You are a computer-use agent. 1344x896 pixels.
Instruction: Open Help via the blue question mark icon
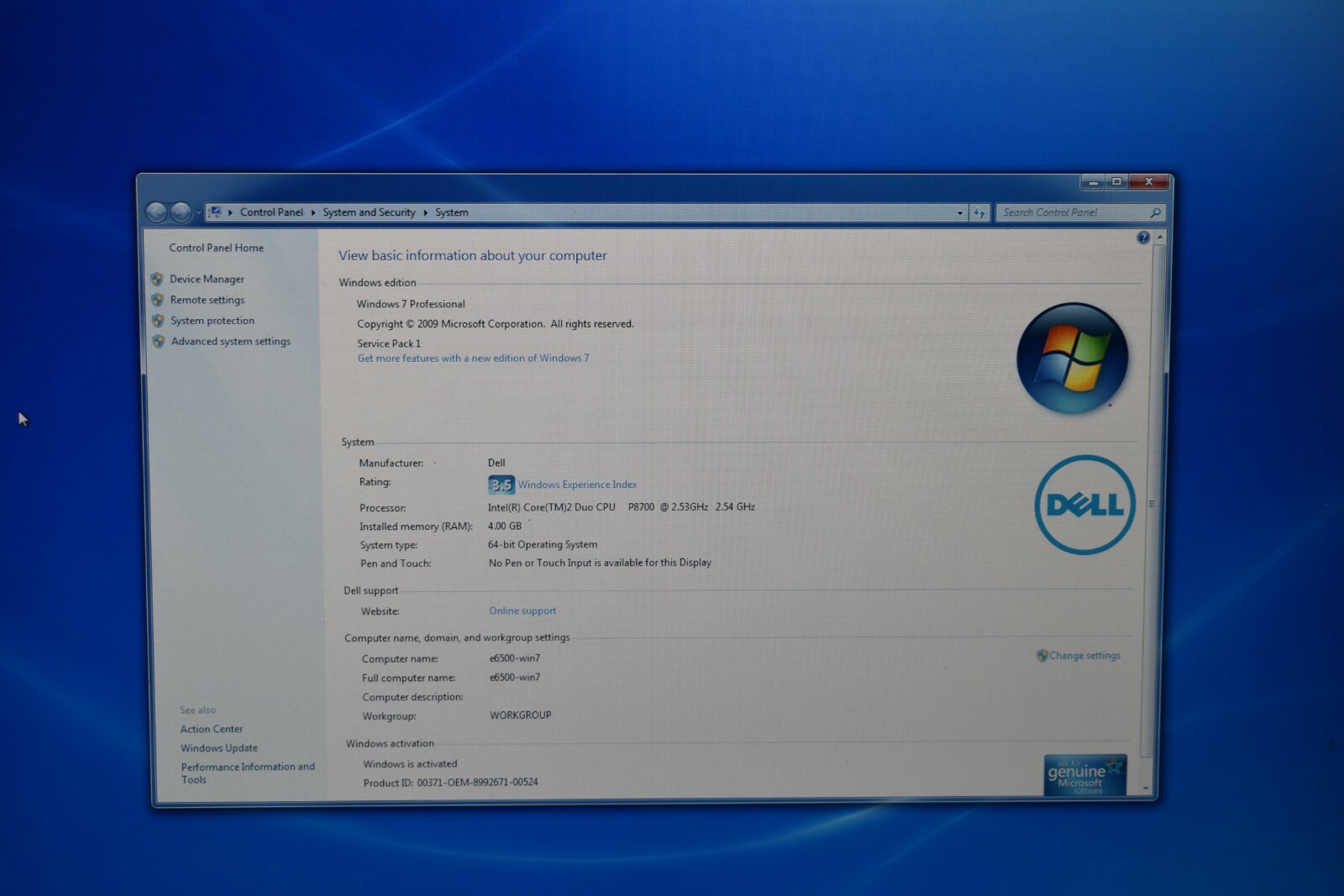1143,238
